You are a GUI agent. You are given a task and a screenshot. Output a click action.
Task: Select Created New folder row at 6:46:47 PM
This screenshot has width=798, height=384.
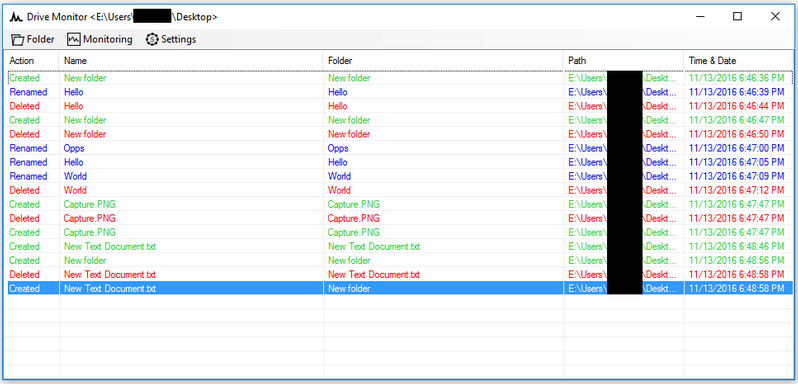(400, 120)
